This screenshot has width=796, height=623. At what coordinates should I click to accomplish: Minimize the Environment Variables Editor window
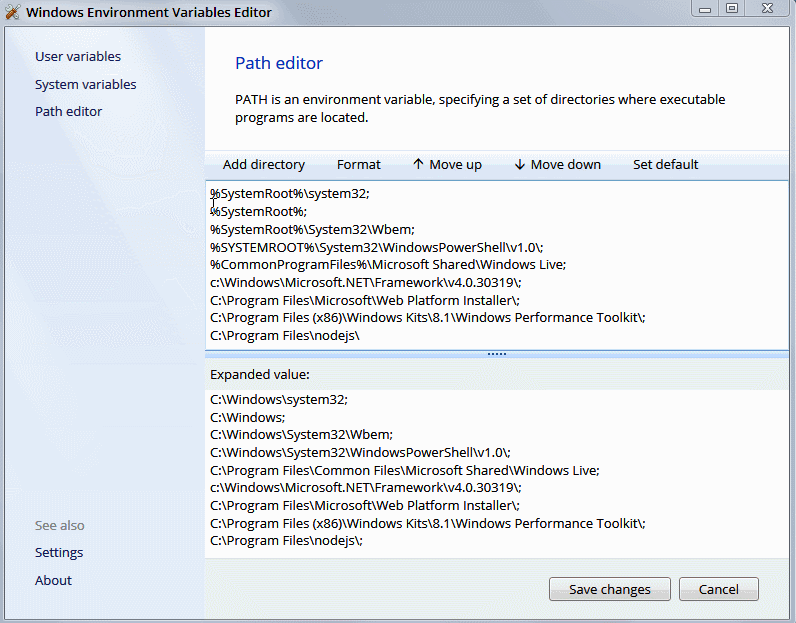click(x=705, y=9)
